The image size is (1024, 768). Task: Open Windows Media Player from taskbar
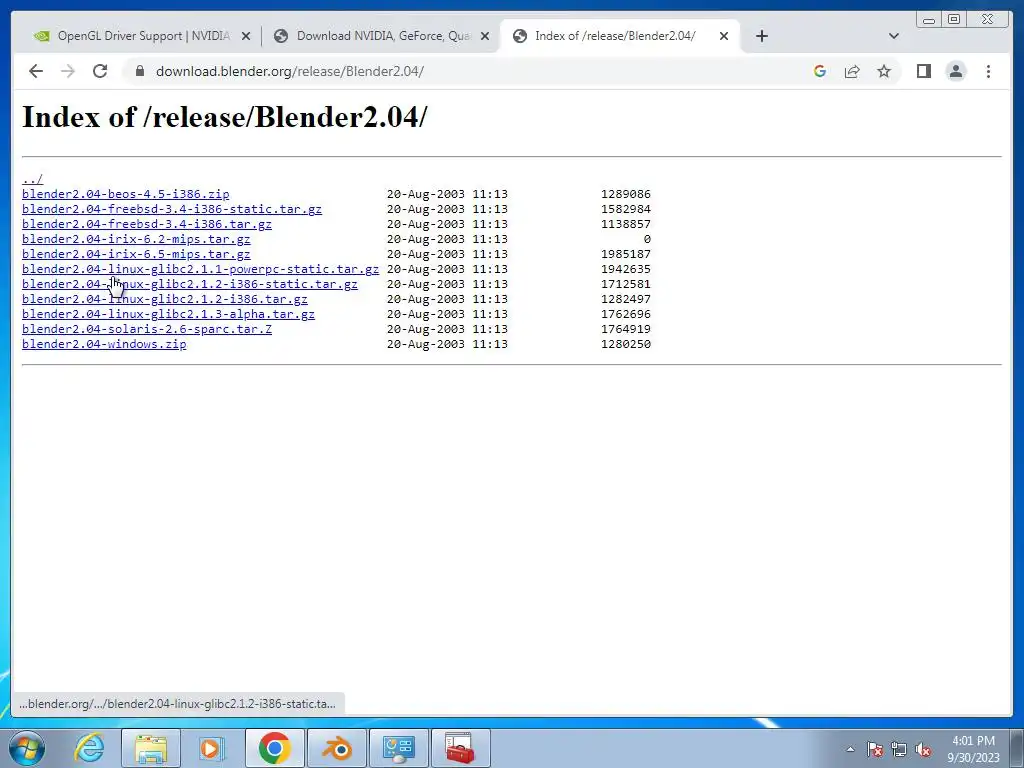(x=212, y=748)
